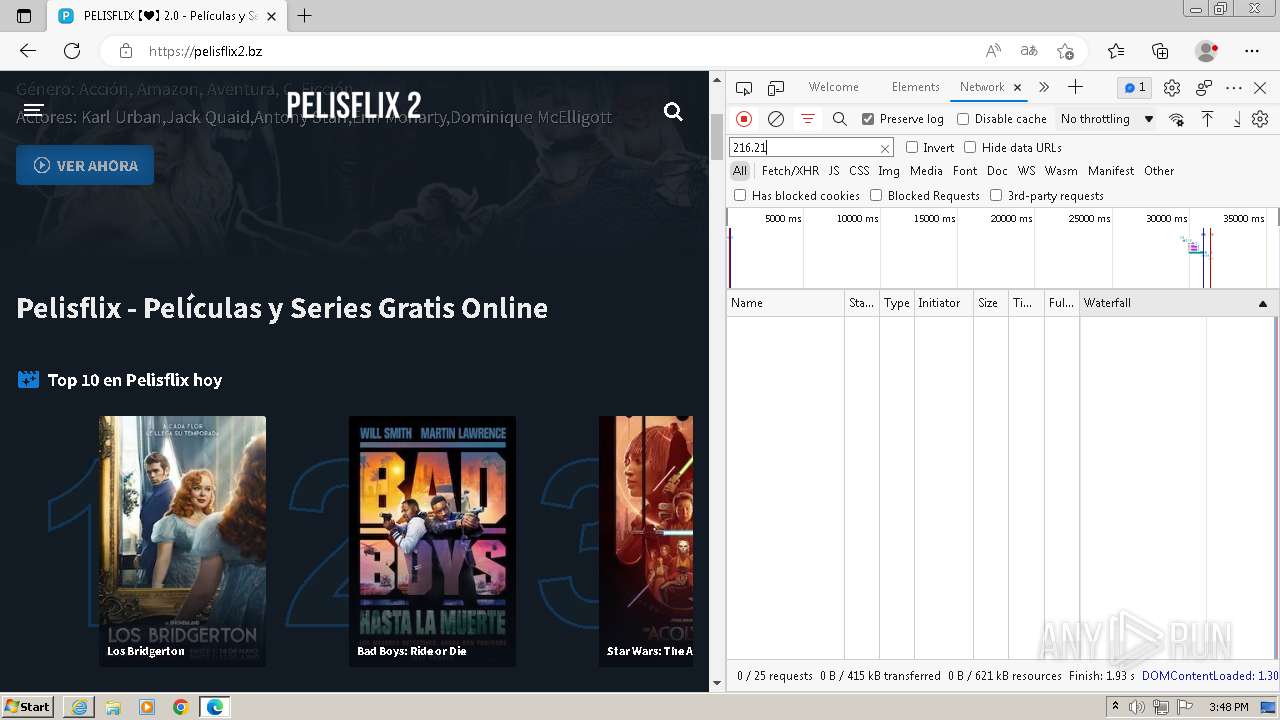This screenshot has height=720, width=1280.
Task: Open Bad Boys: Ride or Die poster
Action: pyautogui.click(x=432, y=541)
